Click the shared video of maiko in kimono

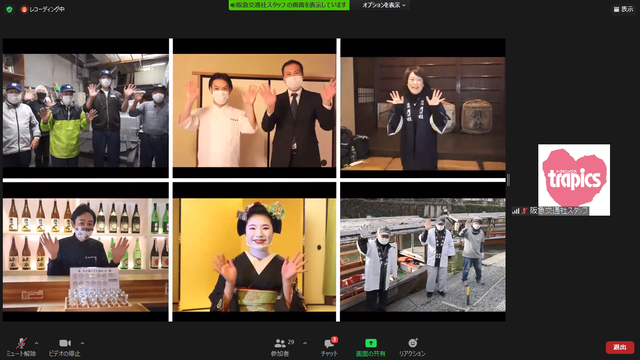pos(254,255)
